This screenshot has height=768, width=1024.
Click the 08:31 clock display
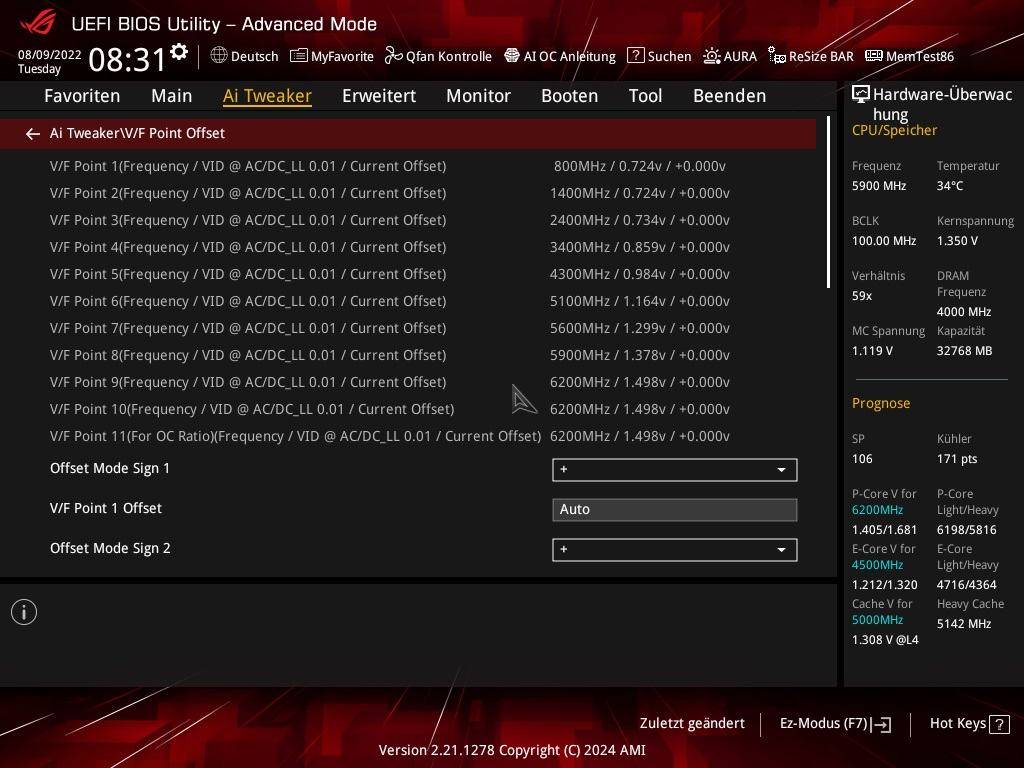pos(127,59)
